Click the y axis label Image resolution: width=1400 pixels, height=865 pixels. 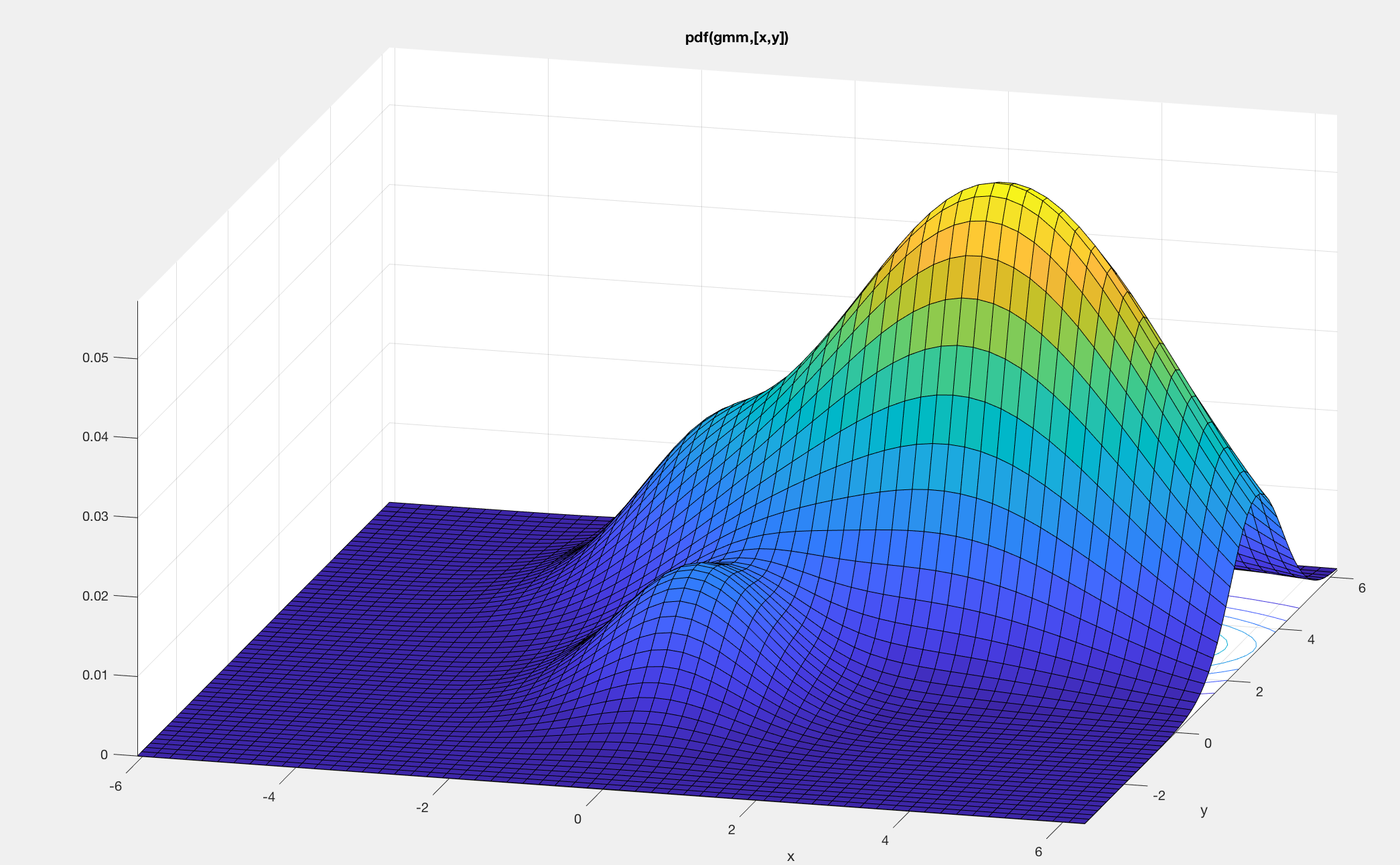(x=1204, y=811)
